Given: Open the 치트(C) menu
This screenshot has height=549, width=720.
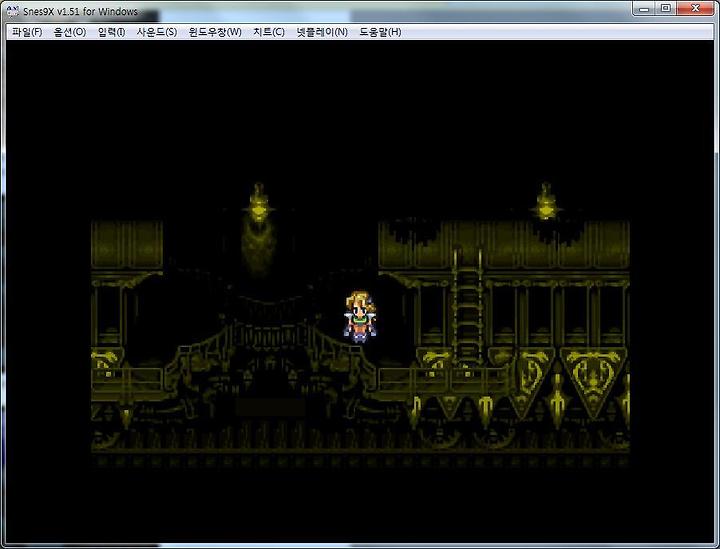Looking at the screenshot, I should click(269, 32).
